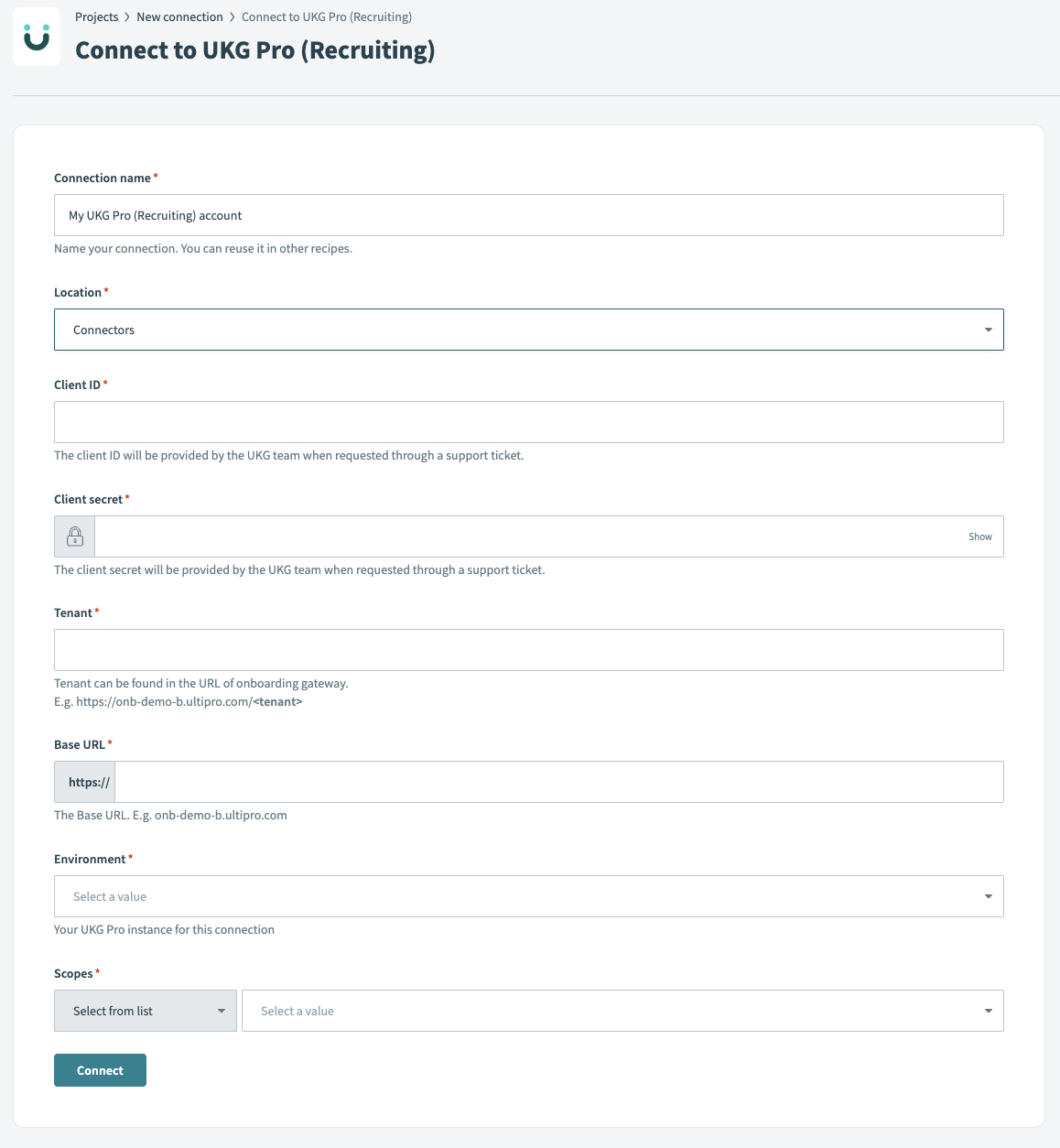This screenshot has height=1148, width=1060.
Task: Click the Connection name text field
Action: point(529,215)
